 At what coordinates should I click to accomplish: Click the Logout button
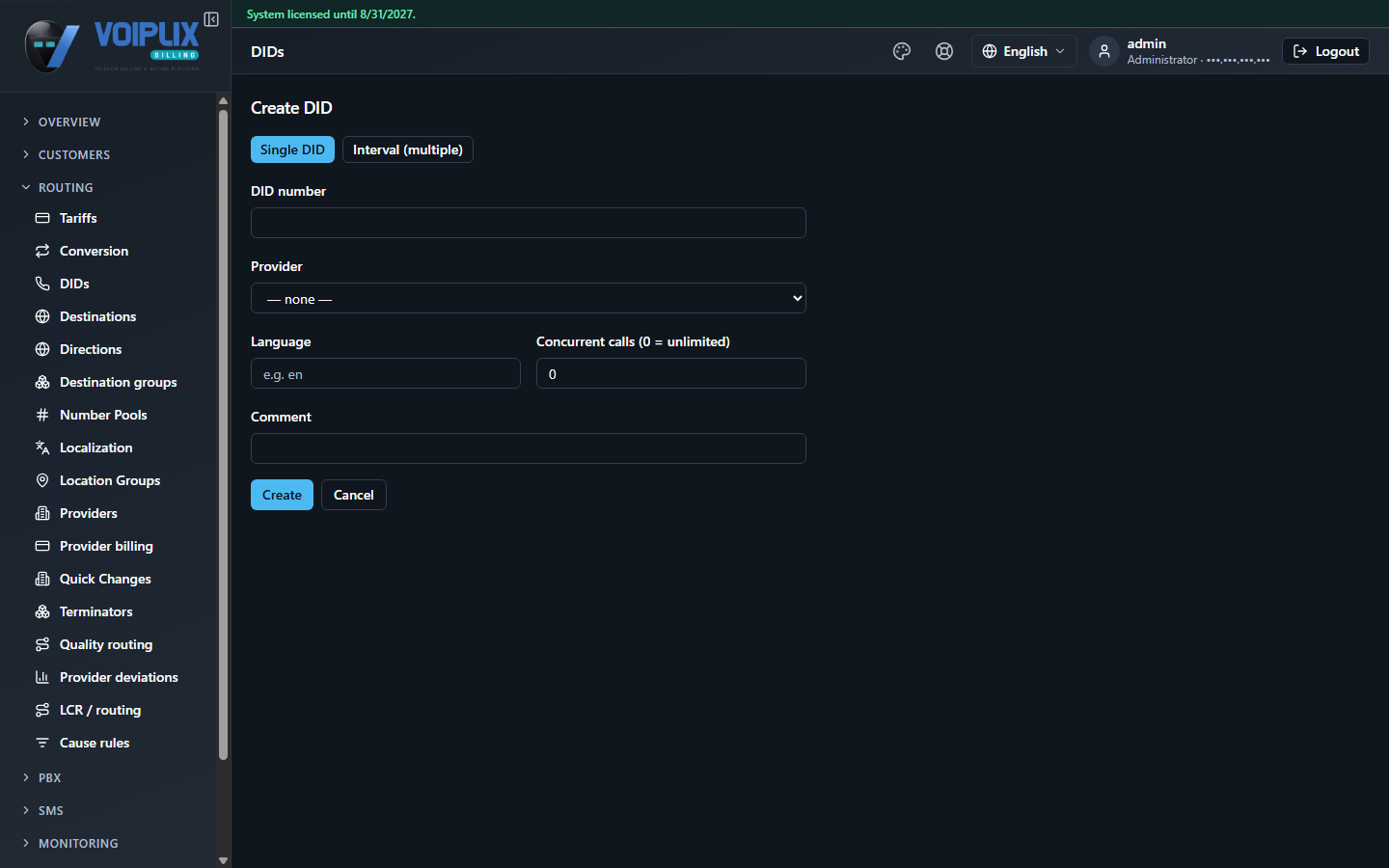point(1325,51)
